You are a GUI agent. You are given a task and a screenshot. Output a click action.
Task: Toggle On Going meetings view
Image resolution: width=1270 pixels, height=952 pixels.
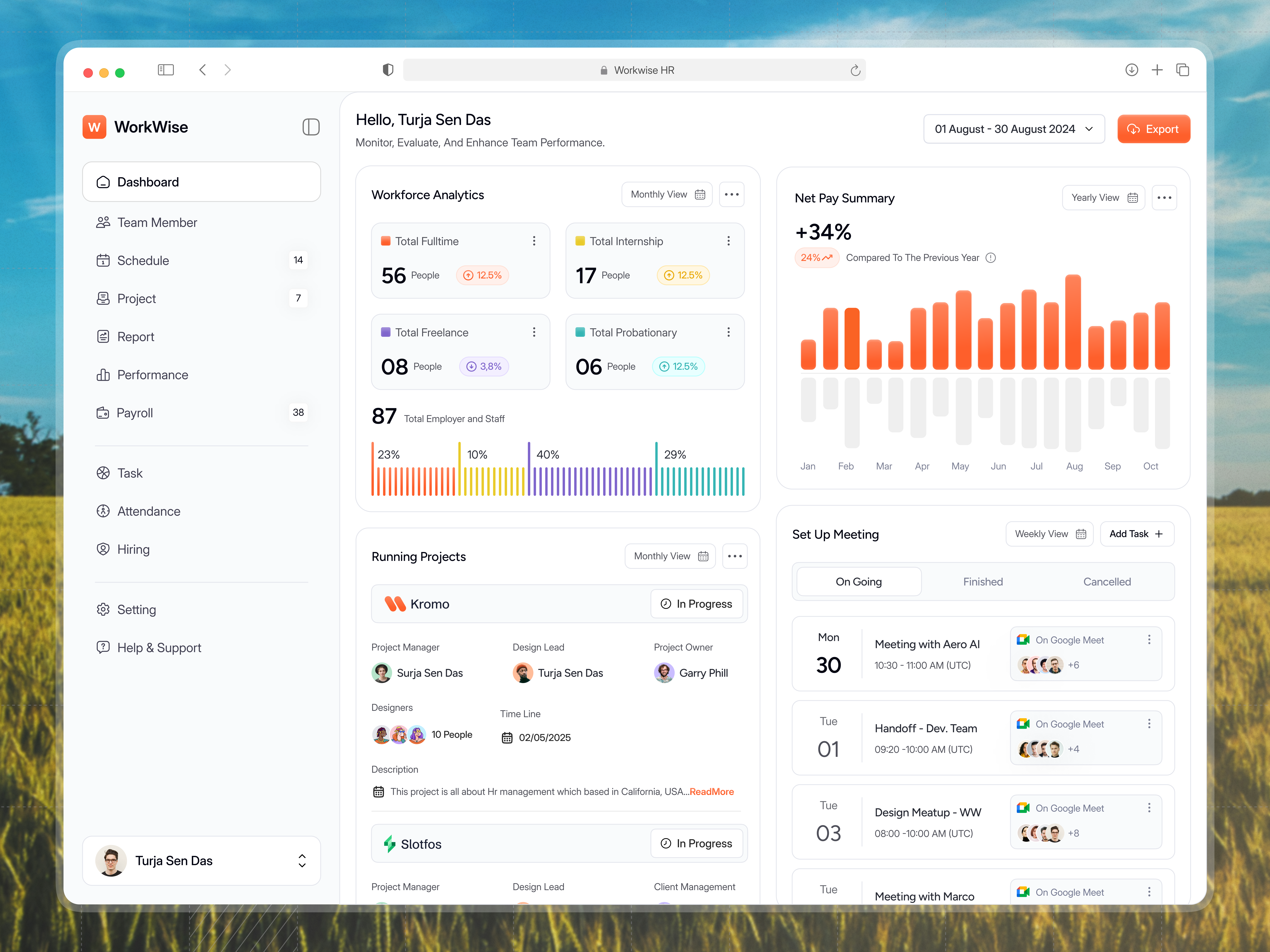[858, 581]
